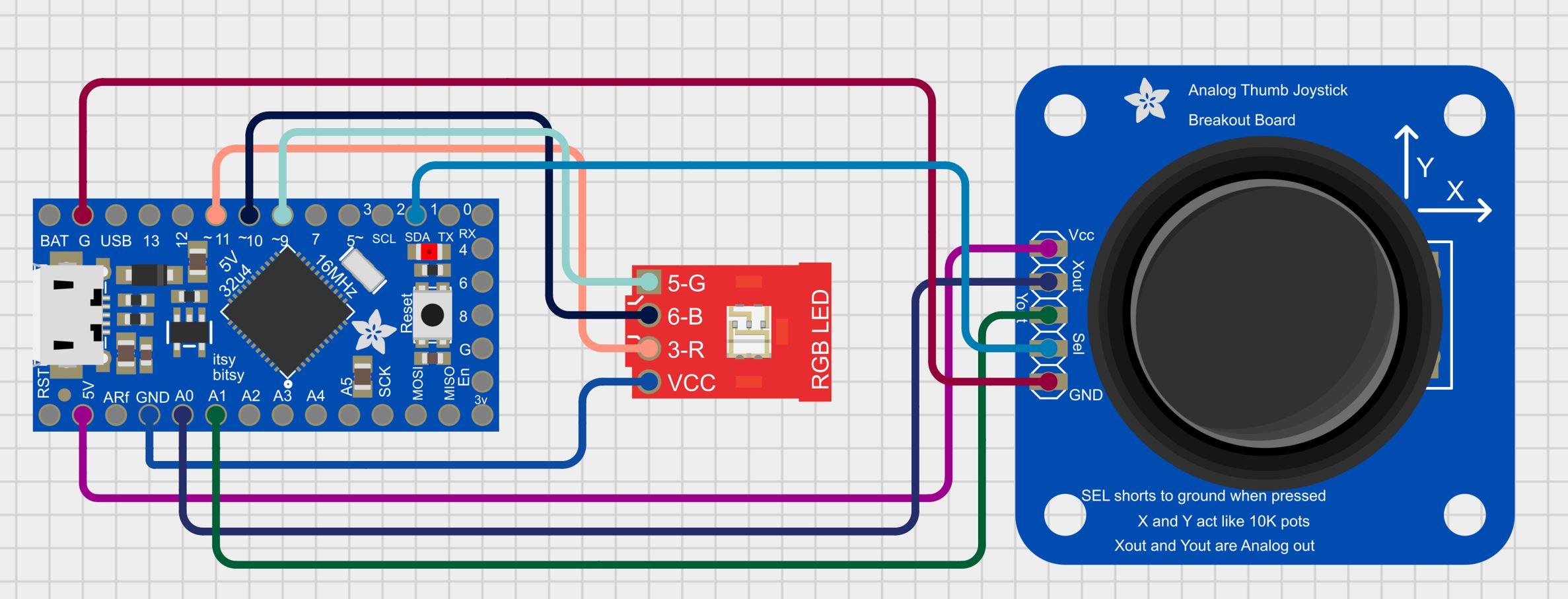
Task: Select the A2 pin on the ItsyBitsy
Action: [x=249, y=415]
